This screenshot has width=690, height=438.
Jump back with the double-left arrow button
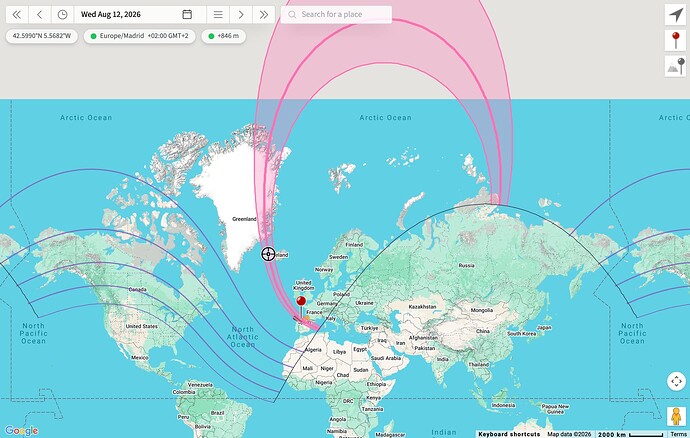point(17,15)
